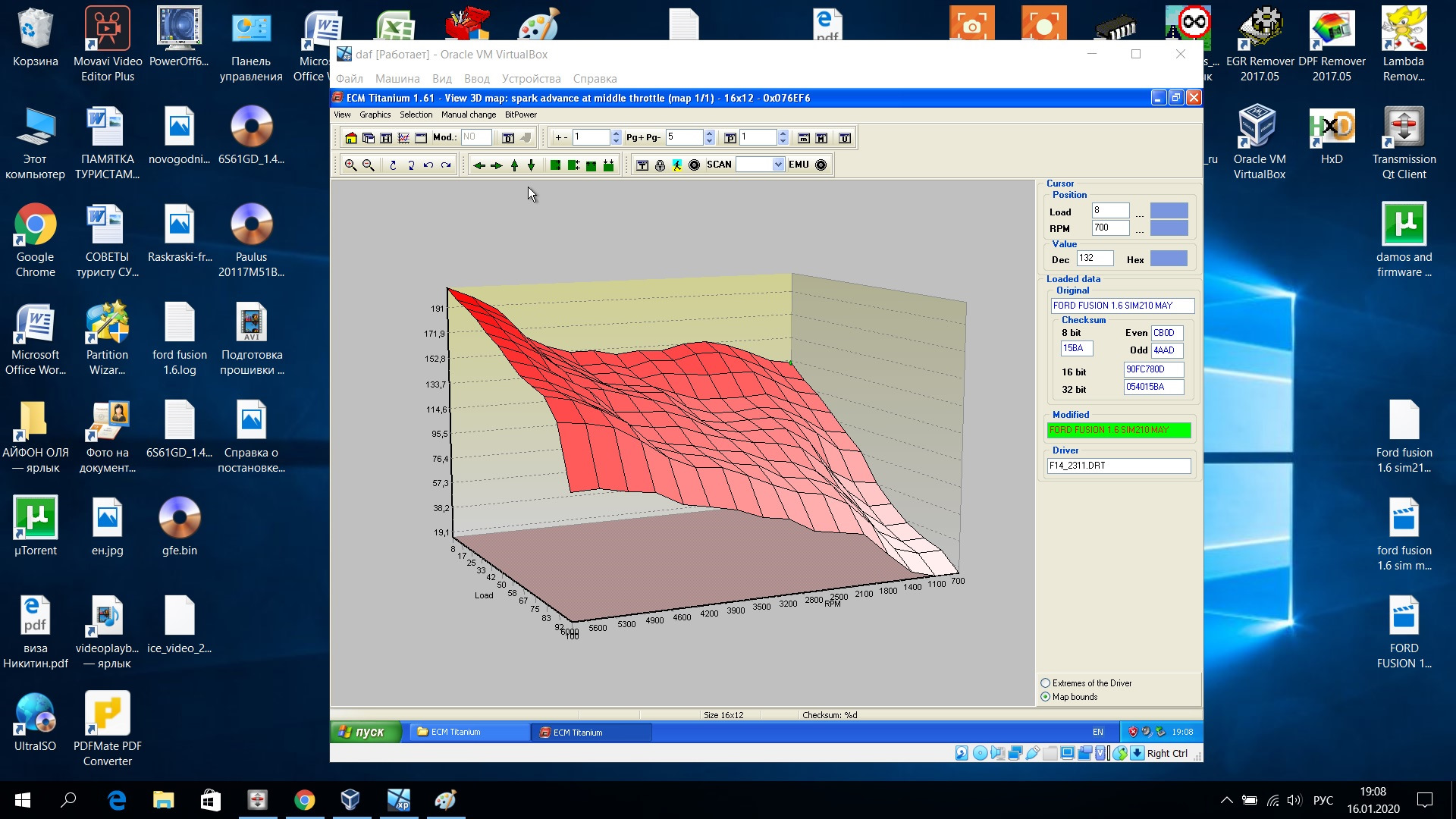The height and width of the screenshot is (819, 1456).
Task: Click the padlock lock icon
Action: click(x=660, y=165)
